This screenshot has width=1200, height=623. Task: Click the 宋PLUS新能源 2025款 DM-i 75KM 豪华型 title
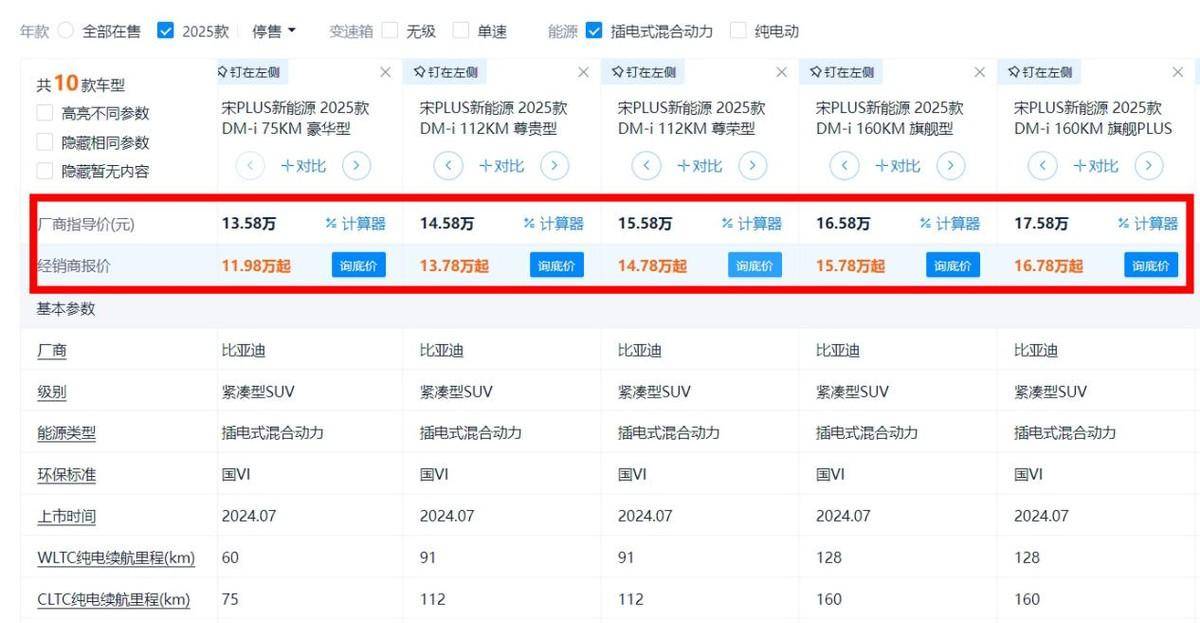coord(295,118)
